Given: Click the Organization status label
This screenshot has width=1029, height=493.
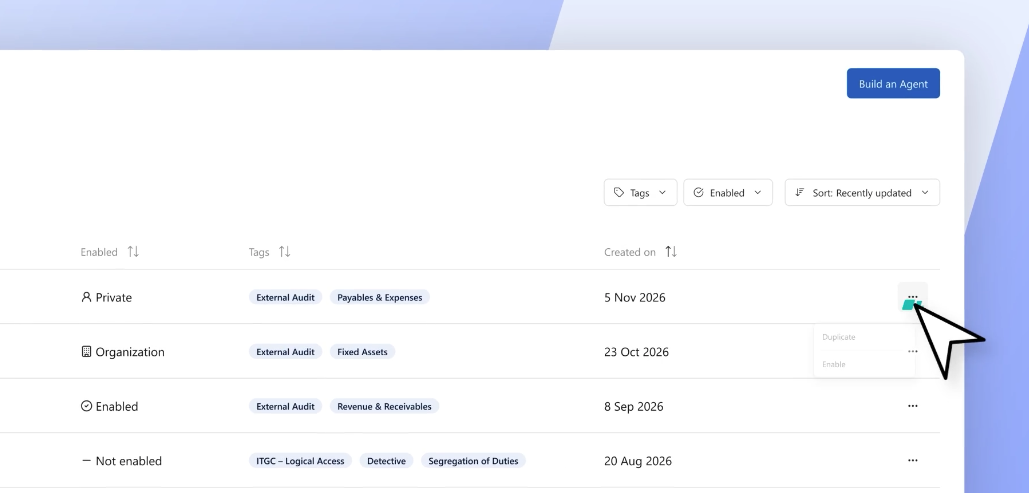Looking at the screenshot, I should pyautogui.click(x=123, y=352).
